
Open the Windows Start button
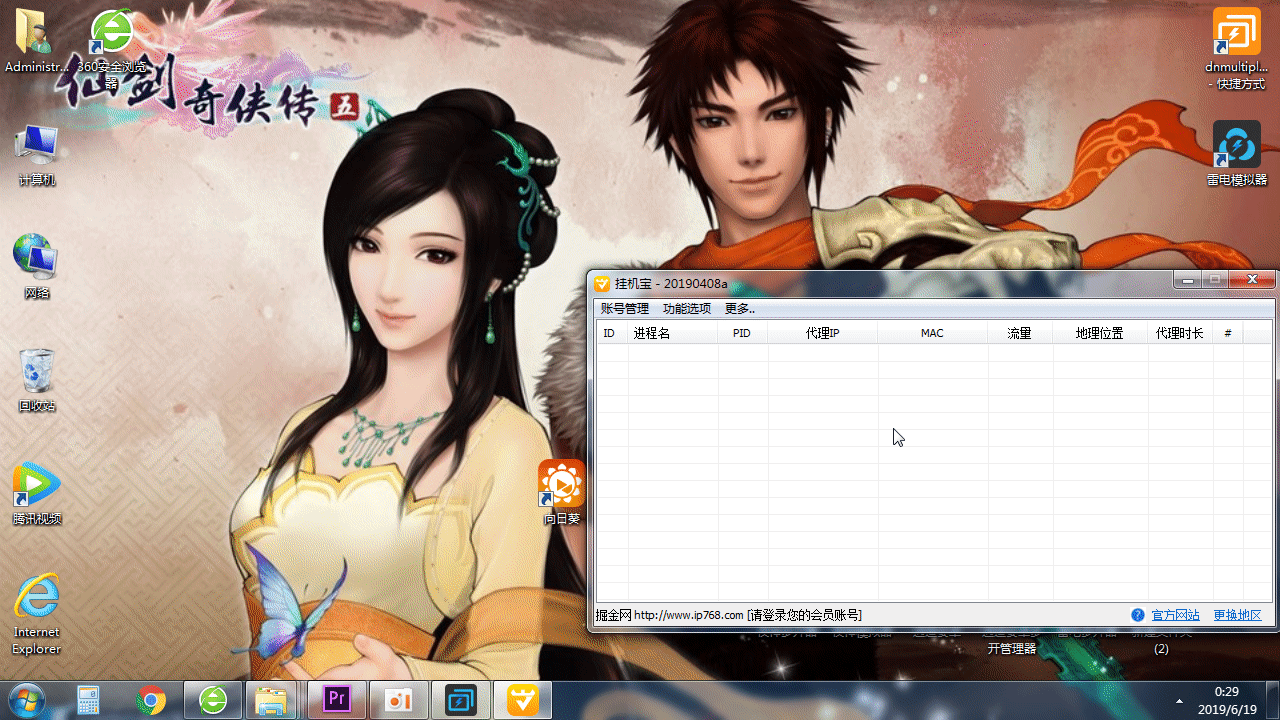28,700
